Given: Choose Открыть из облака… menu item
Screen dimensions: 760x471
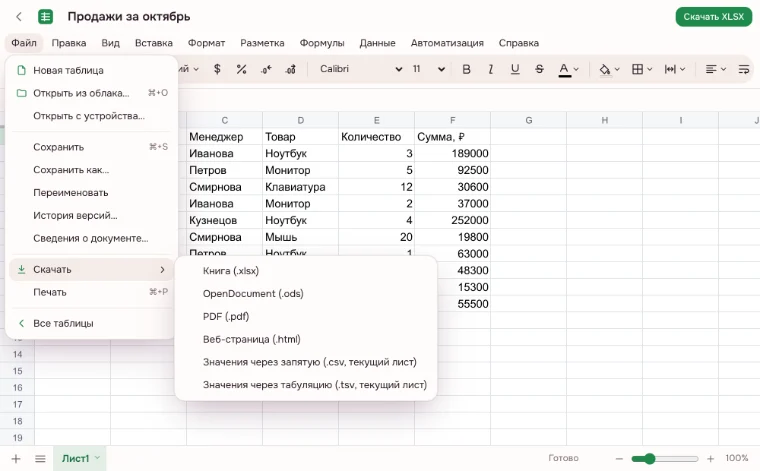Looking at the screenshot, I should click(91, 93).
